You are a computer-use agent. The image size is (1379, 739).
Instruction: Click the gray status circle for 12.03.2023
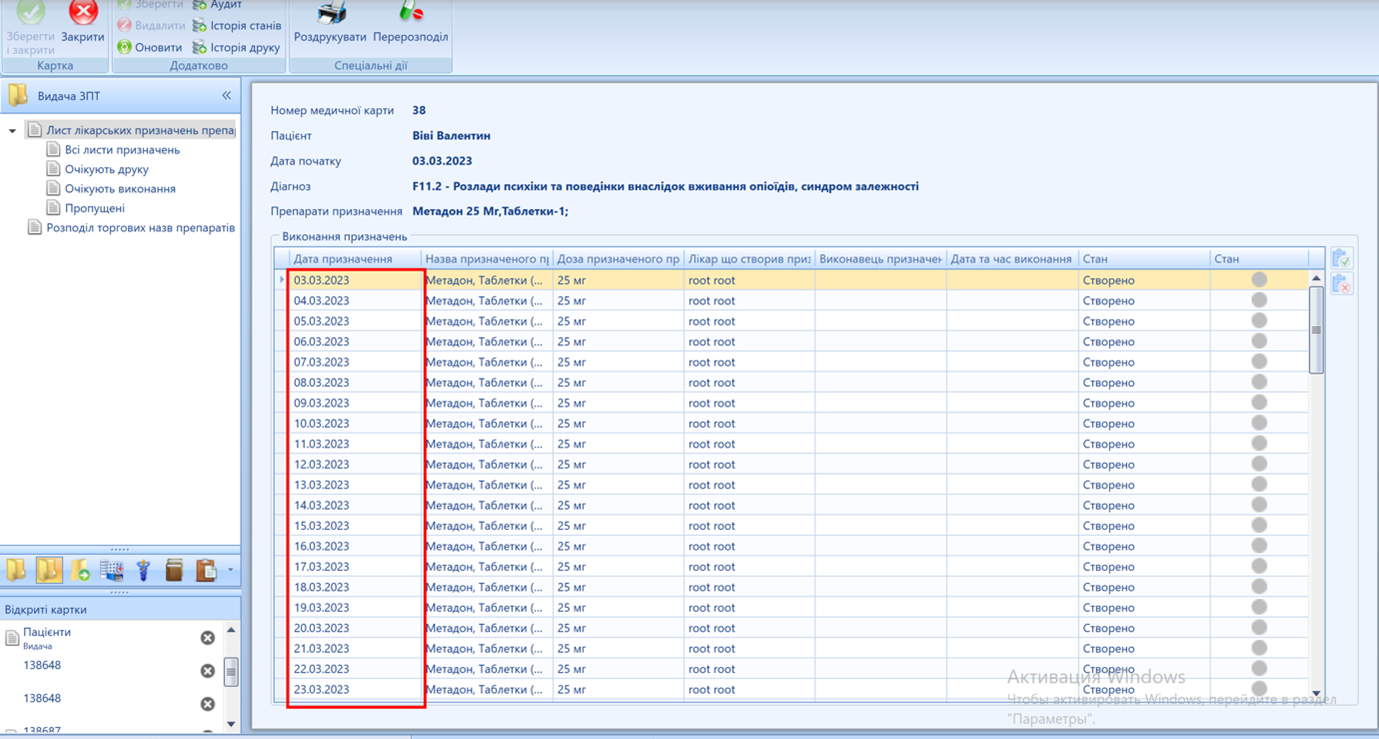1259,464
